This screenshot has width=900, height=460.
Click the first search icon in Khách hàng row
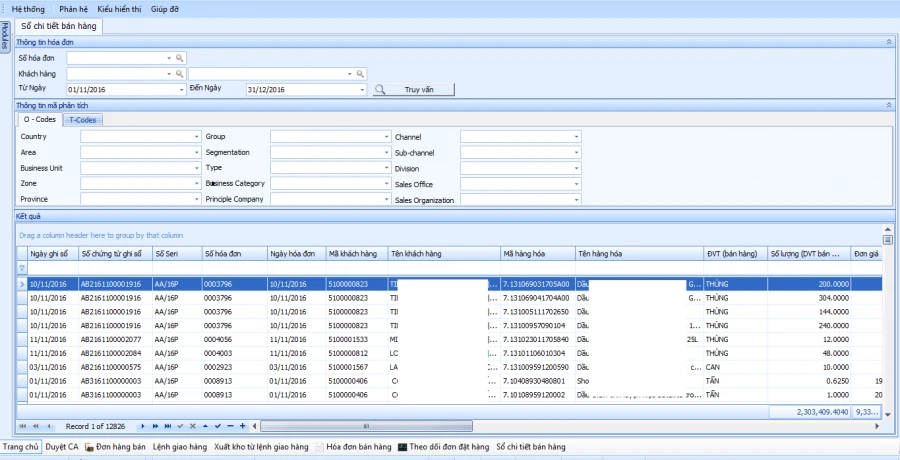180,74
